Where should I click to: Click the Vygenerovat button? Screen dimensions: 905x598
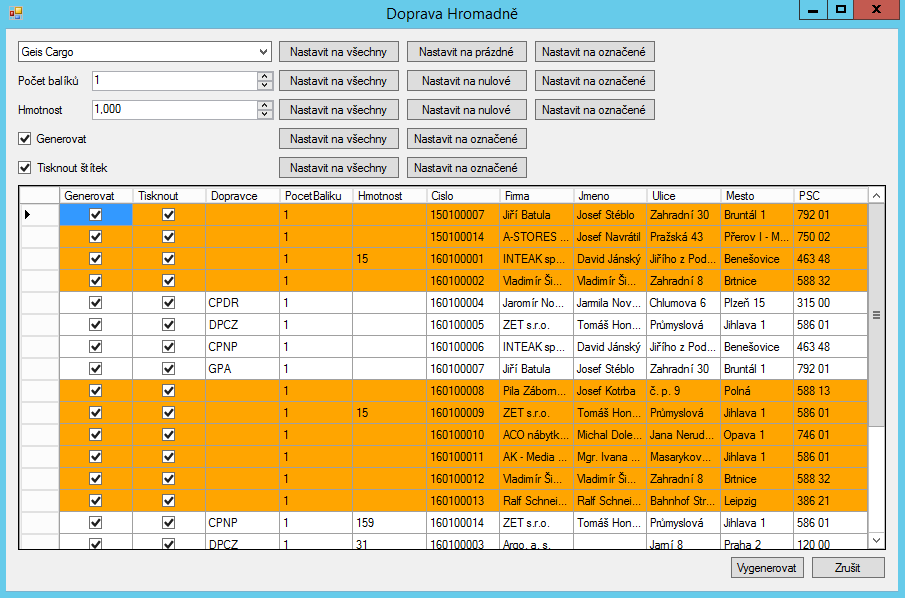pos(767,567)
